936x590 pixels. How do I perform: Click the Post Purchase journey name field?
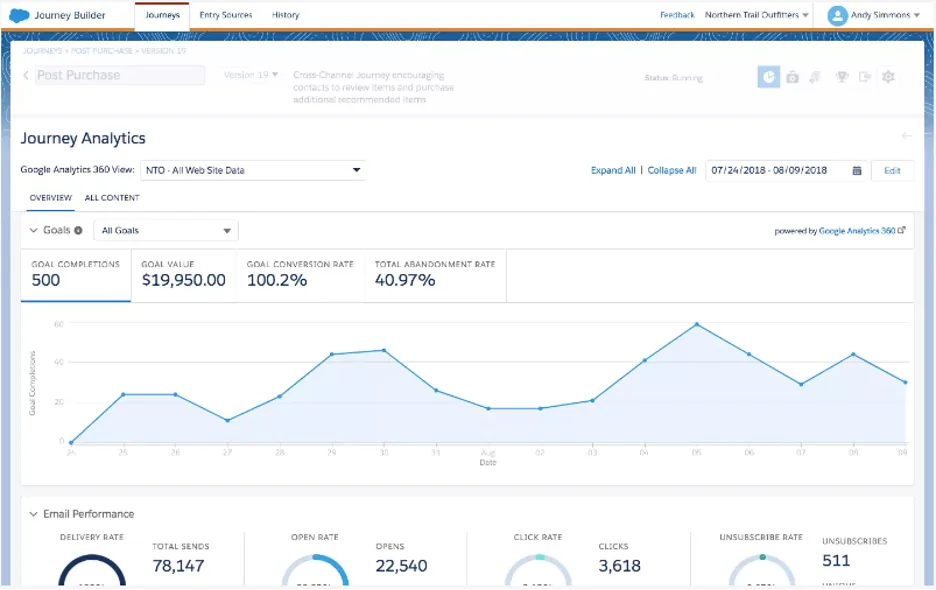pyautogui.click(x=120, y=75)
